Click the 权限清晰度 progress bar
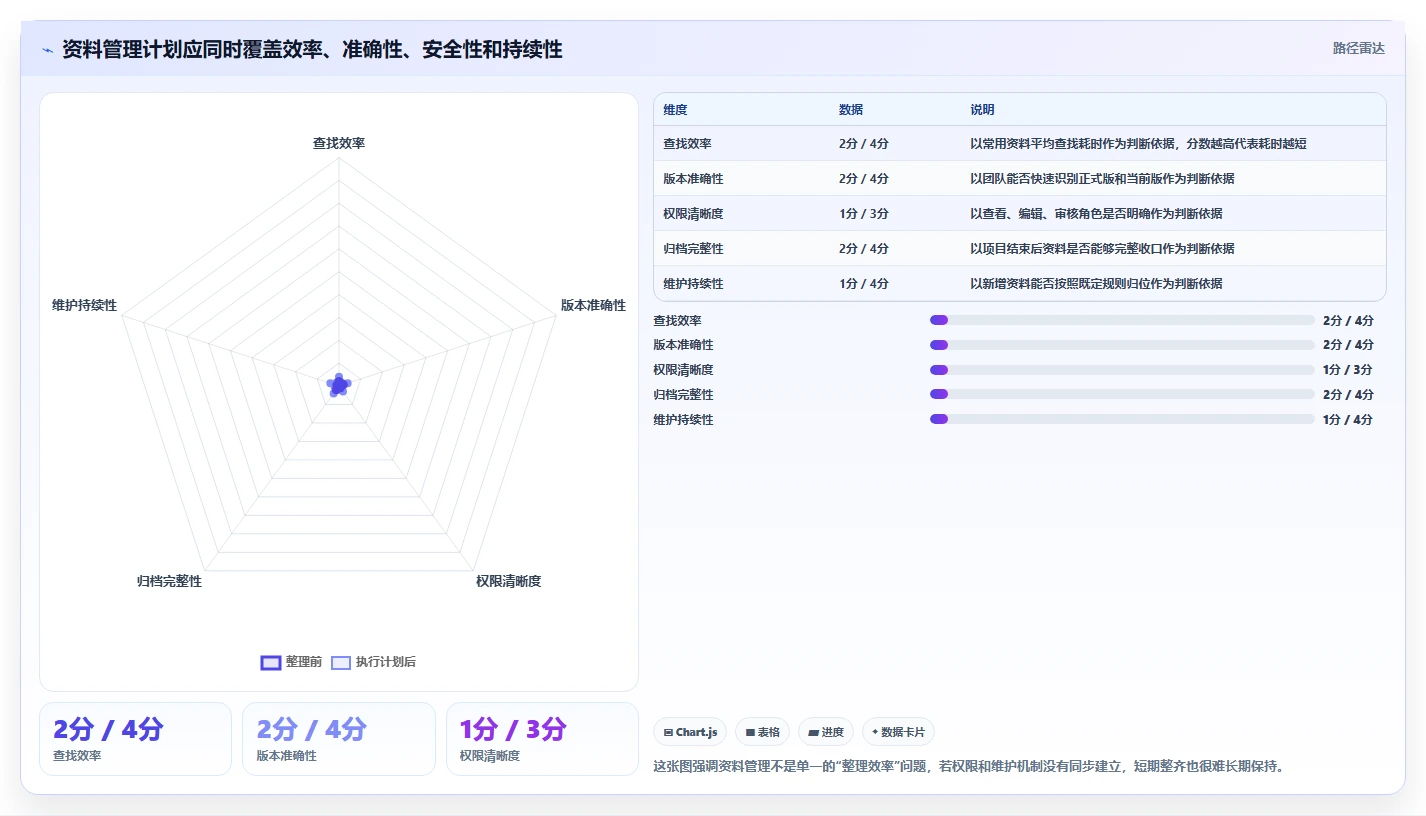The width and height of the screenshot is (1426, 816). [1122, 369]
